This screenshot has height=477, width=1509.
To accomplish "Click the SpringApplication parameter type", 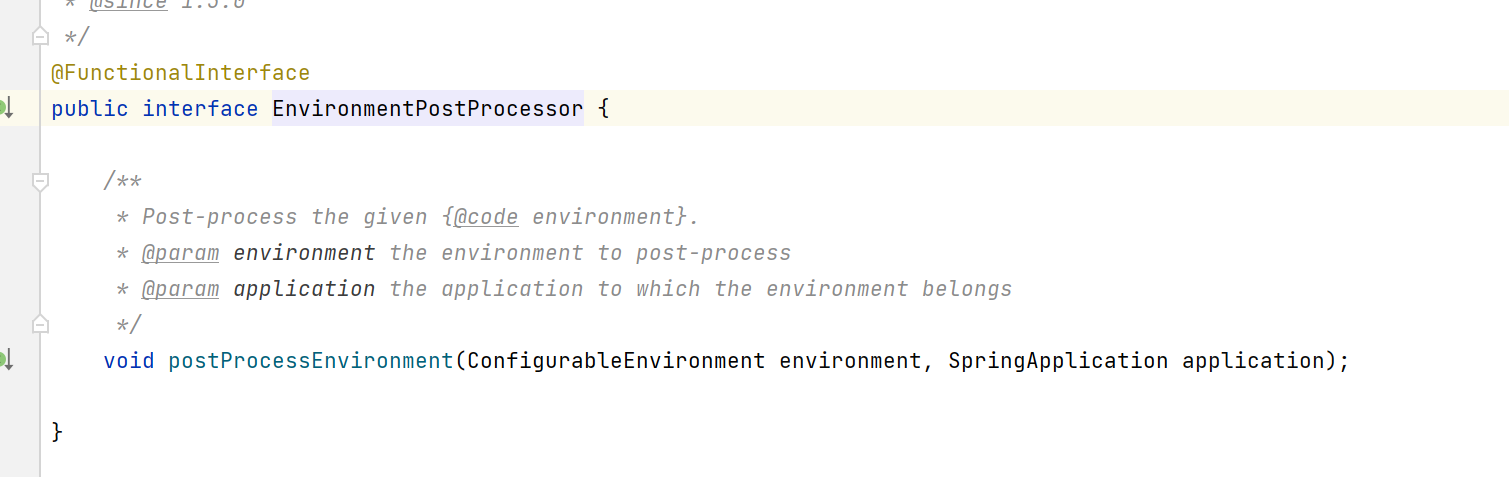I will 1058,360.
